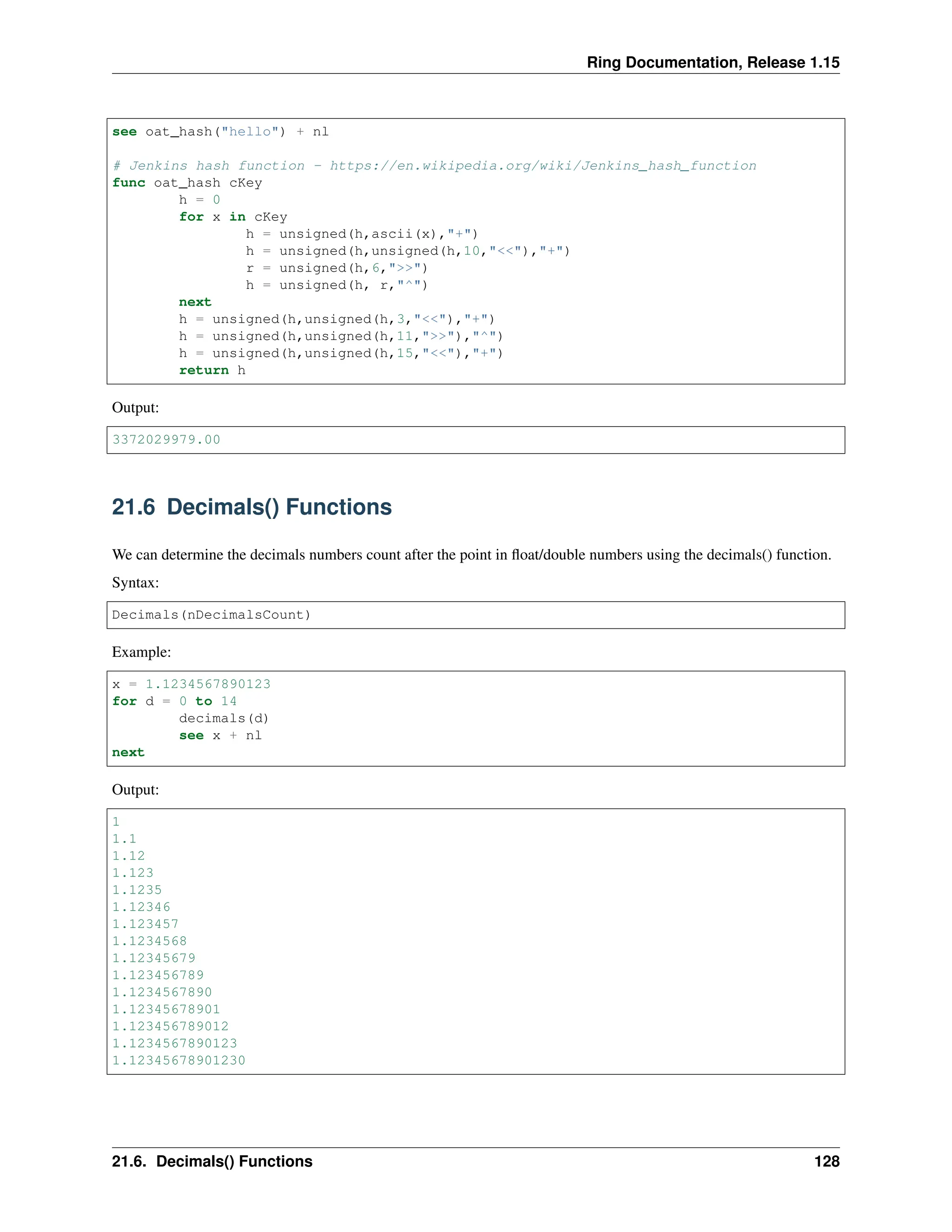Click the output line 1.1235

pyautogui.click(x=137, y=890)
